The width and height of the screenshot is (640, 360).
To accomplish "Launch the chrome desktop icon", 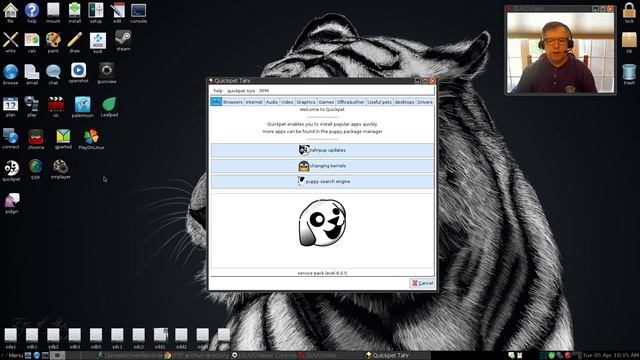I will pos(36,139).
